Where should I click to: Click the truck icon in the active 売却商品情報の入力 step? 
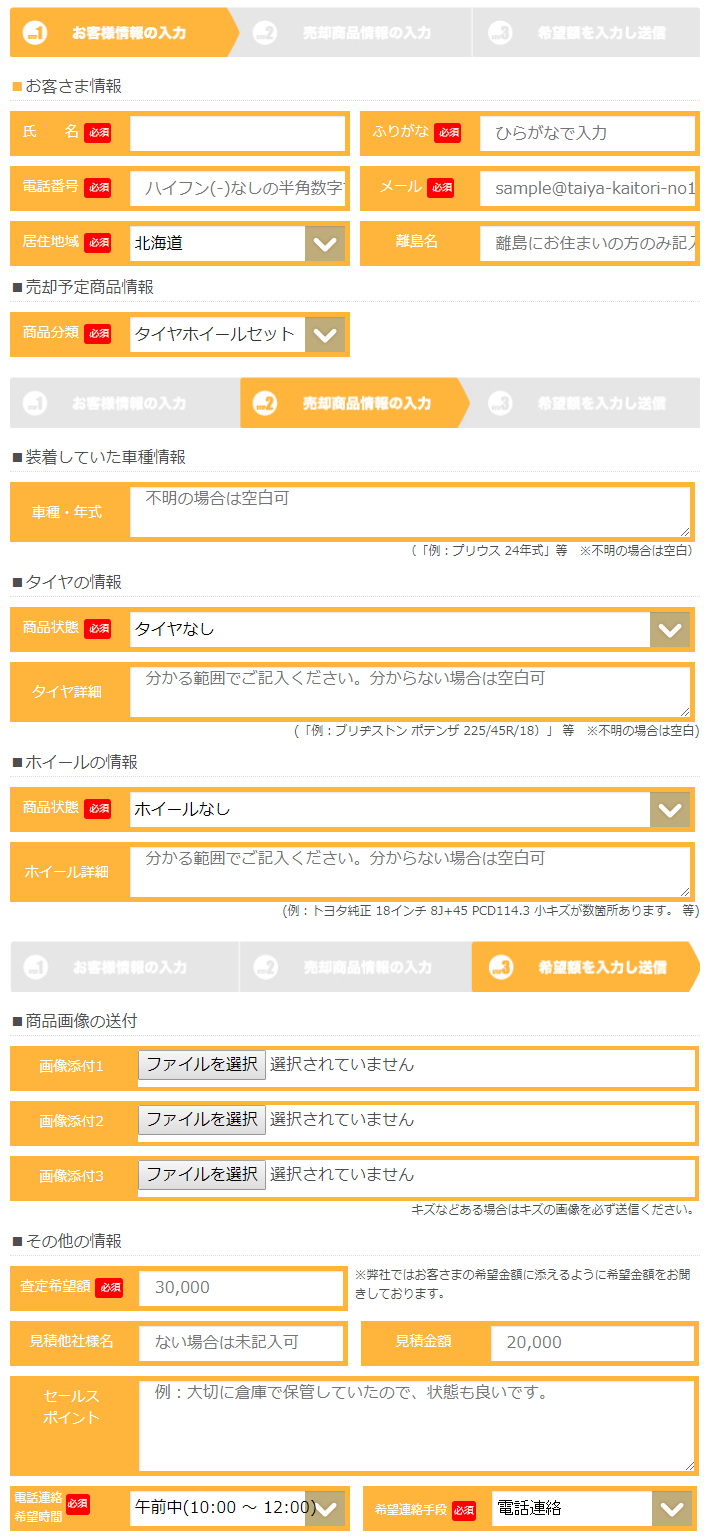pyautogui.click(x=265, y=403)
